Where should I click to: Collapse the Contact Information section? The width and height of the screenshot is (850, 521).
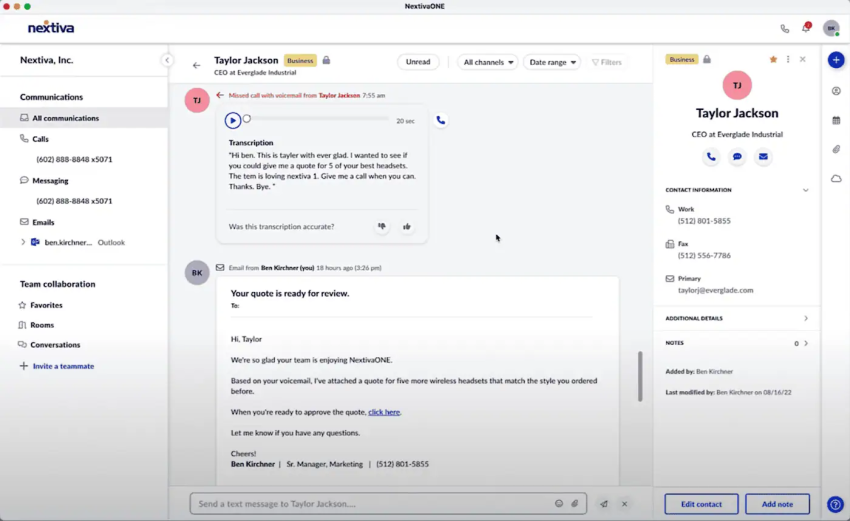click(x=806, y=190)
